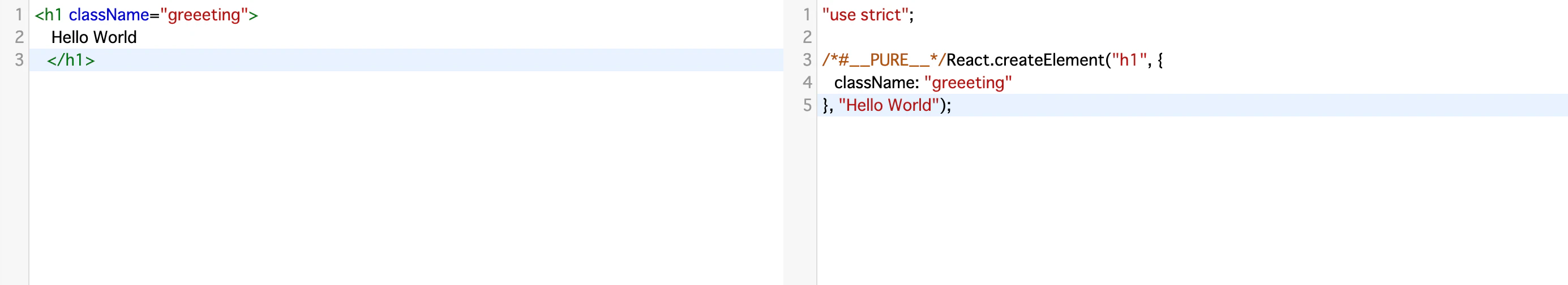1568x285 pixels.
Task: Click line number 4 in the output pane gutter
Action: pyautogui.click(x=807, y=83)
